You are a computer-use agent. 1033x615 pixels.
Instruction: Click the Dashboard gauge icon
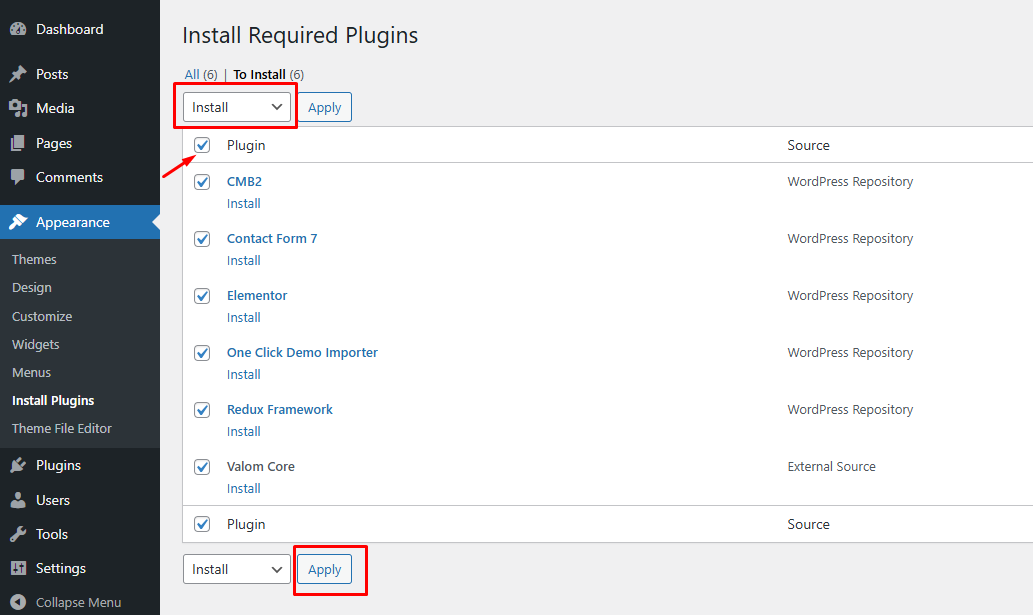click(x=18, y=28)
